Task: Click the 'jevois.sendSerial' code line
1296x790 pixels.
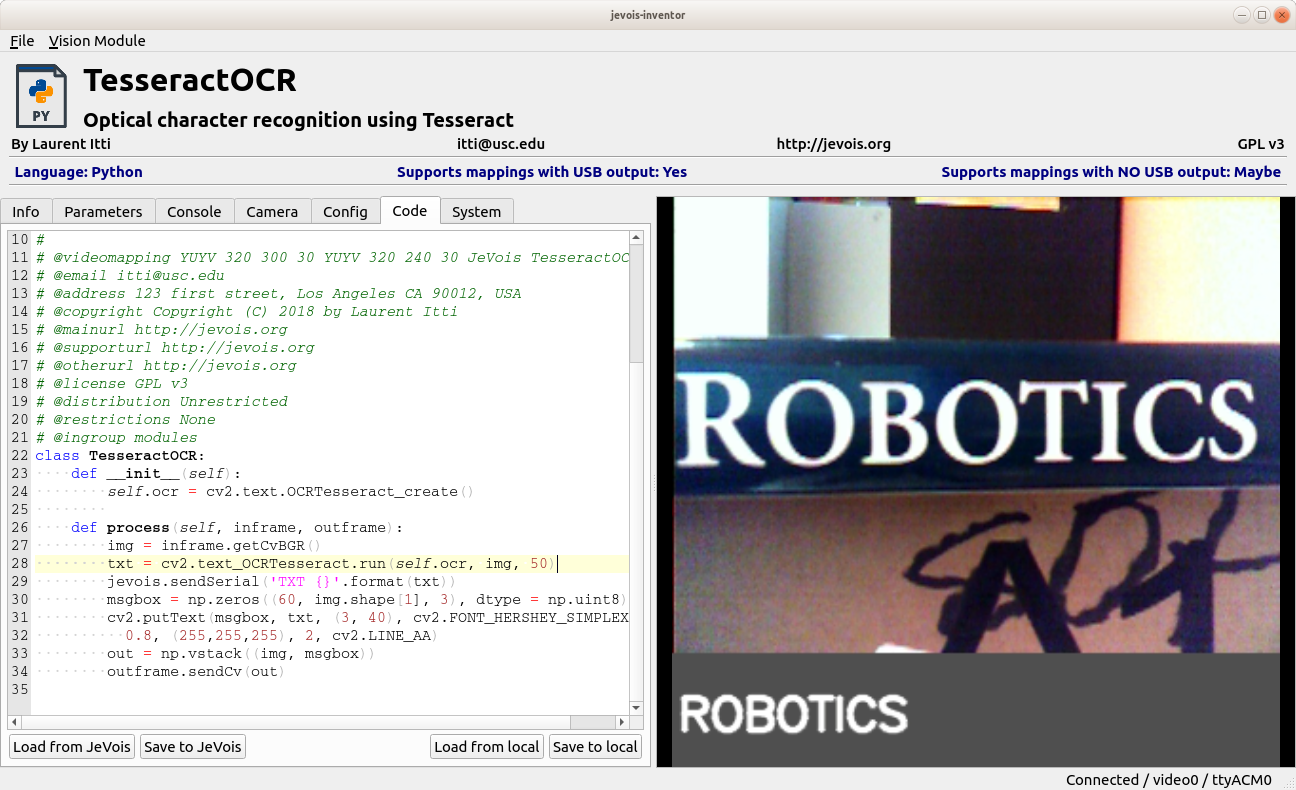Action: (281, 581)
